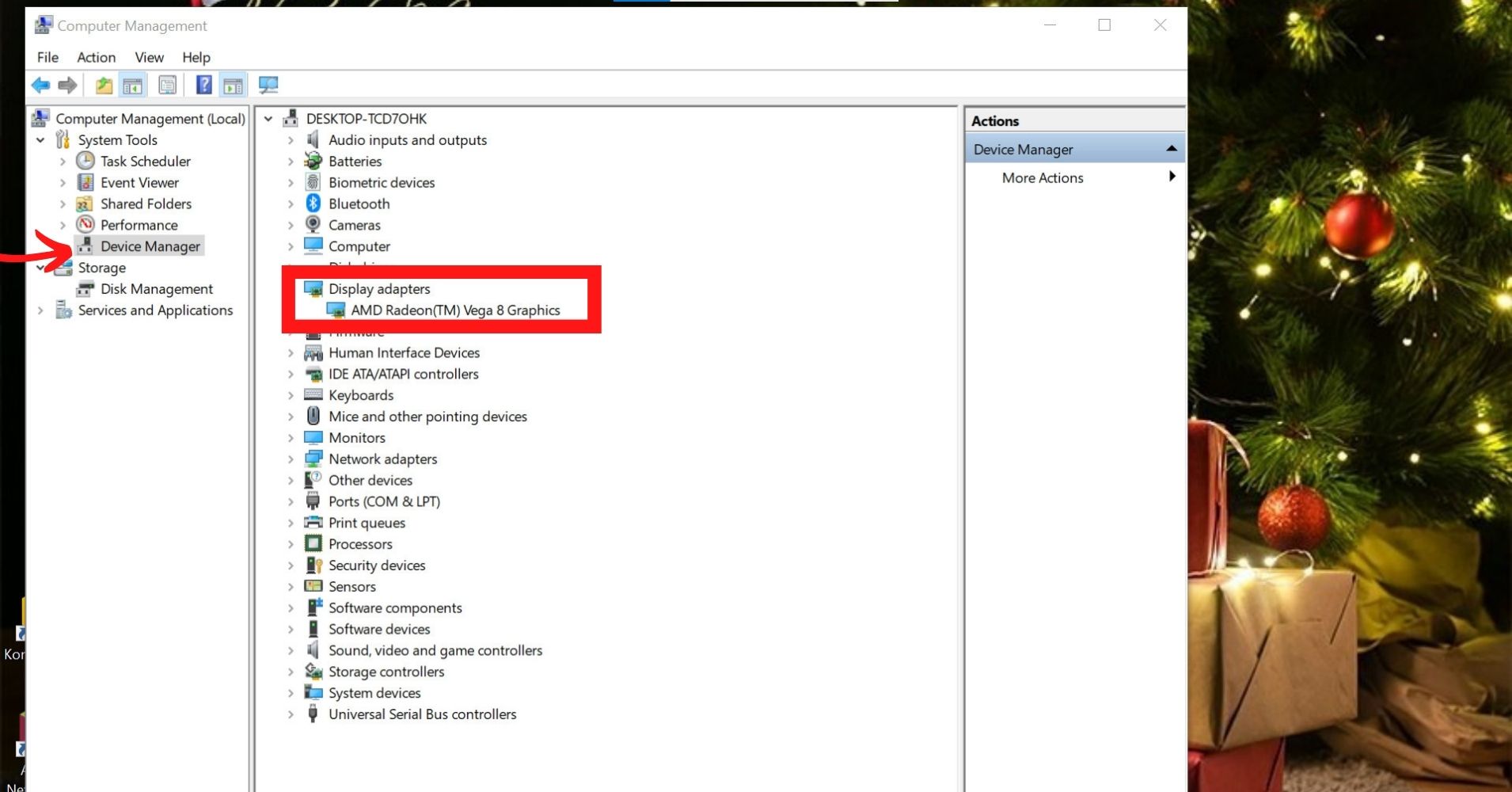Click the Cameras device icon
The height and width of the screenshot is (792, 1512).
[313, 225]
